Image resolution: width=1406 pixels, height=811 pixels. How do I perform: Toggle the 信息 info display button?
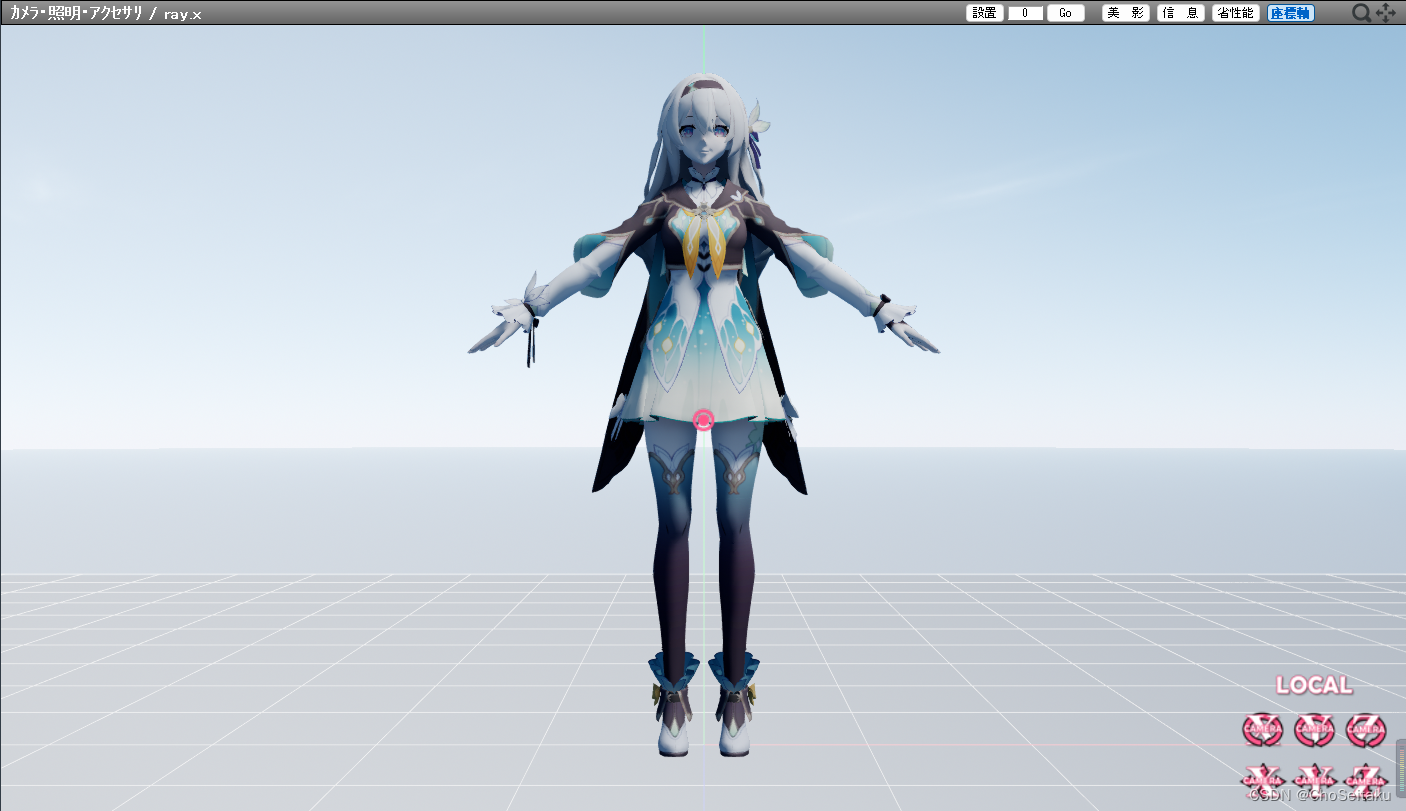1181,13
